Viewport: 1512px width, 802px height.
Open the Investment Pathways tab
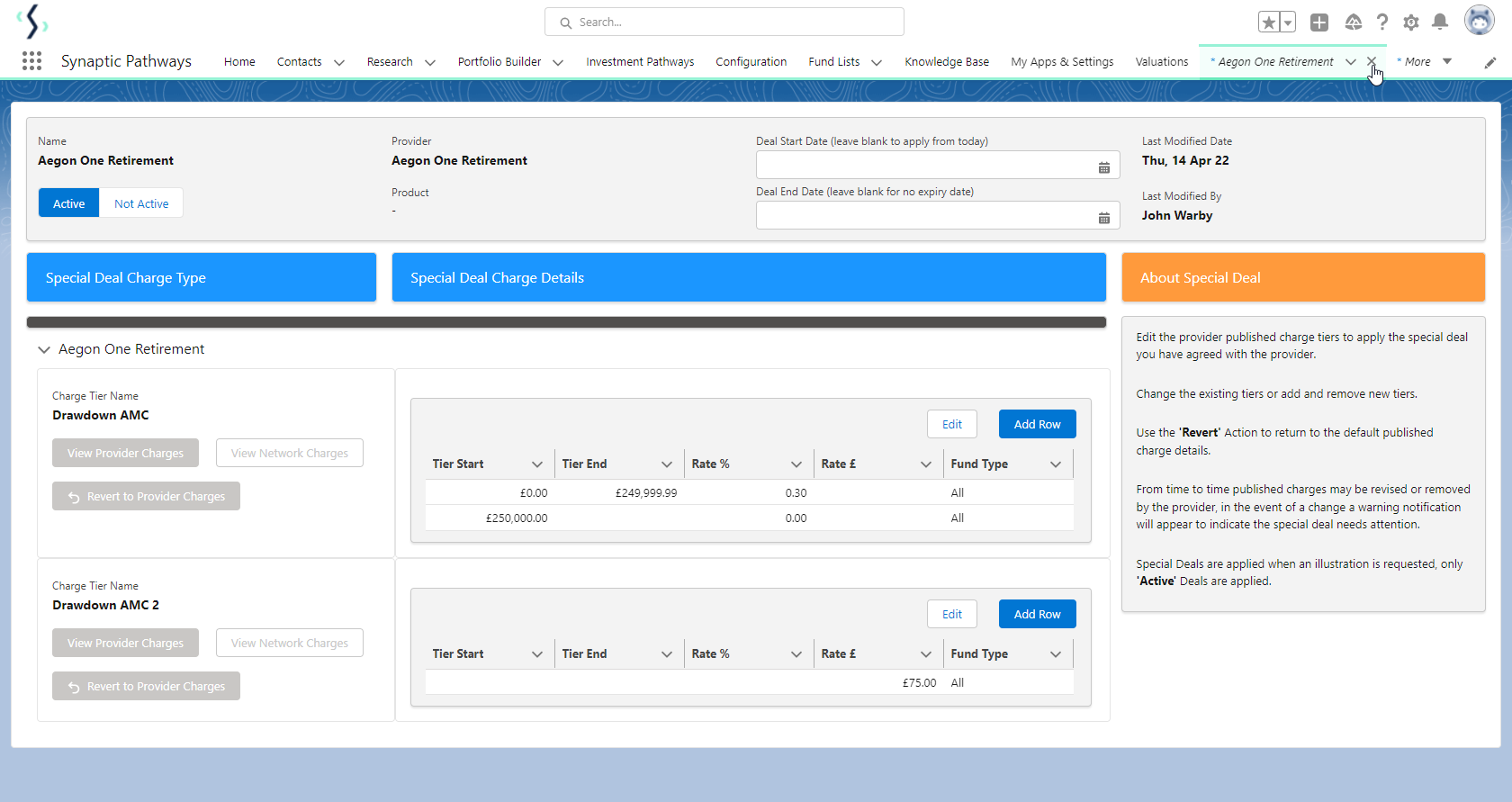640,62
